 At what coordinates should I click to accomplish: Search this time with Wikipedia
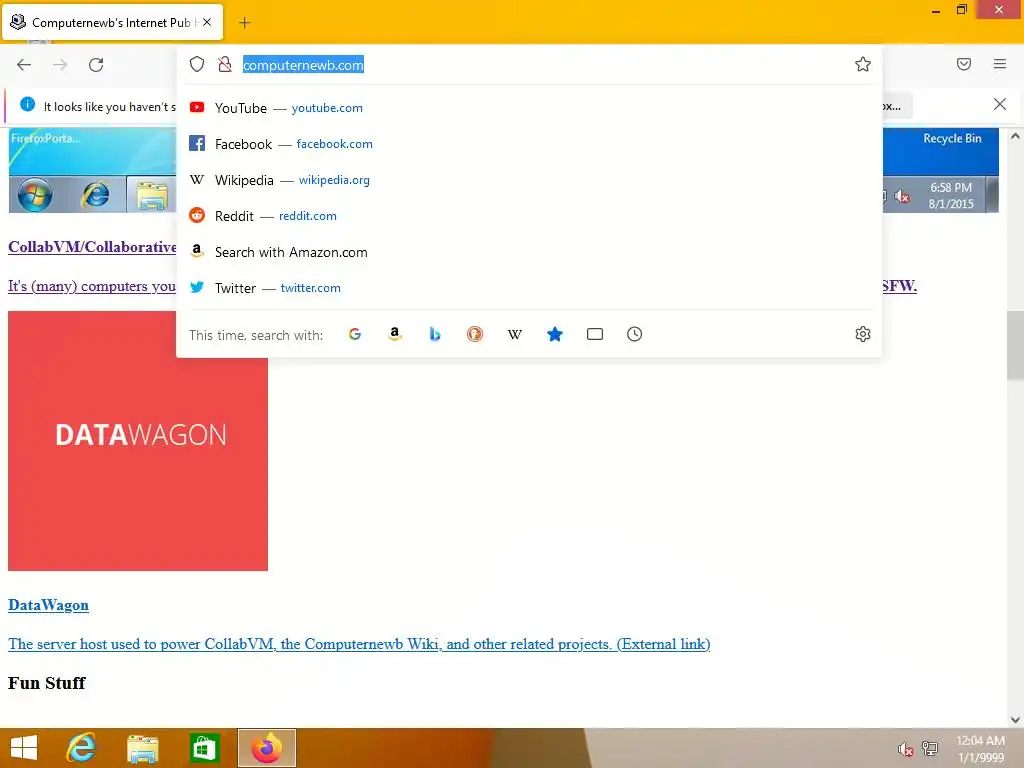click(x=515, y=334)
